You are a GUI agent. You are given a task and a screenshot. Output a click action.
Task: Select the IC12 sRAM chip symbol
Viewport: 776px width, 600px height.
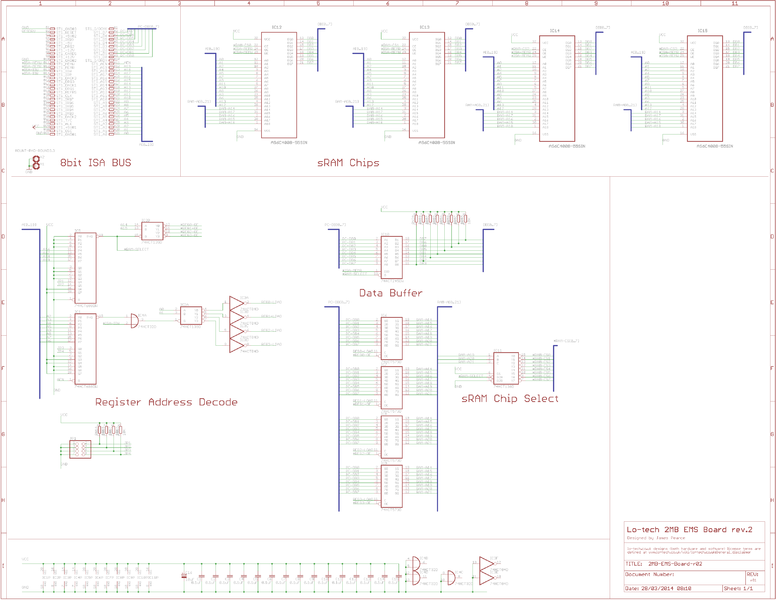279,85
